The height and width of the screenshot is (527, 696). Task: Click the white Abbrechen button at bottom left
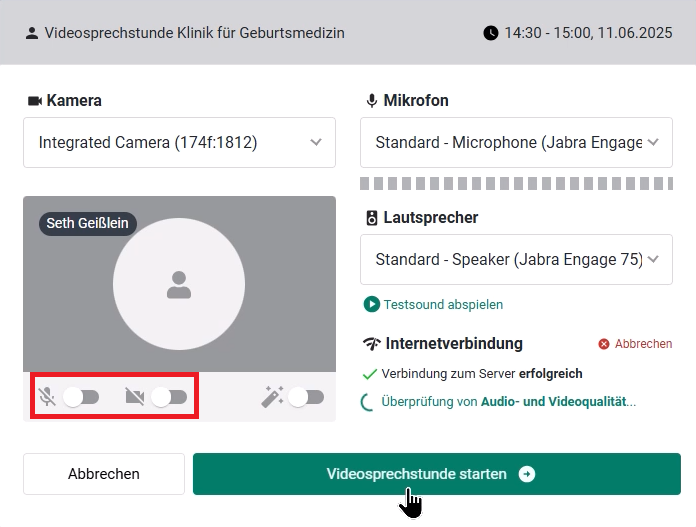tap(104, 474)
